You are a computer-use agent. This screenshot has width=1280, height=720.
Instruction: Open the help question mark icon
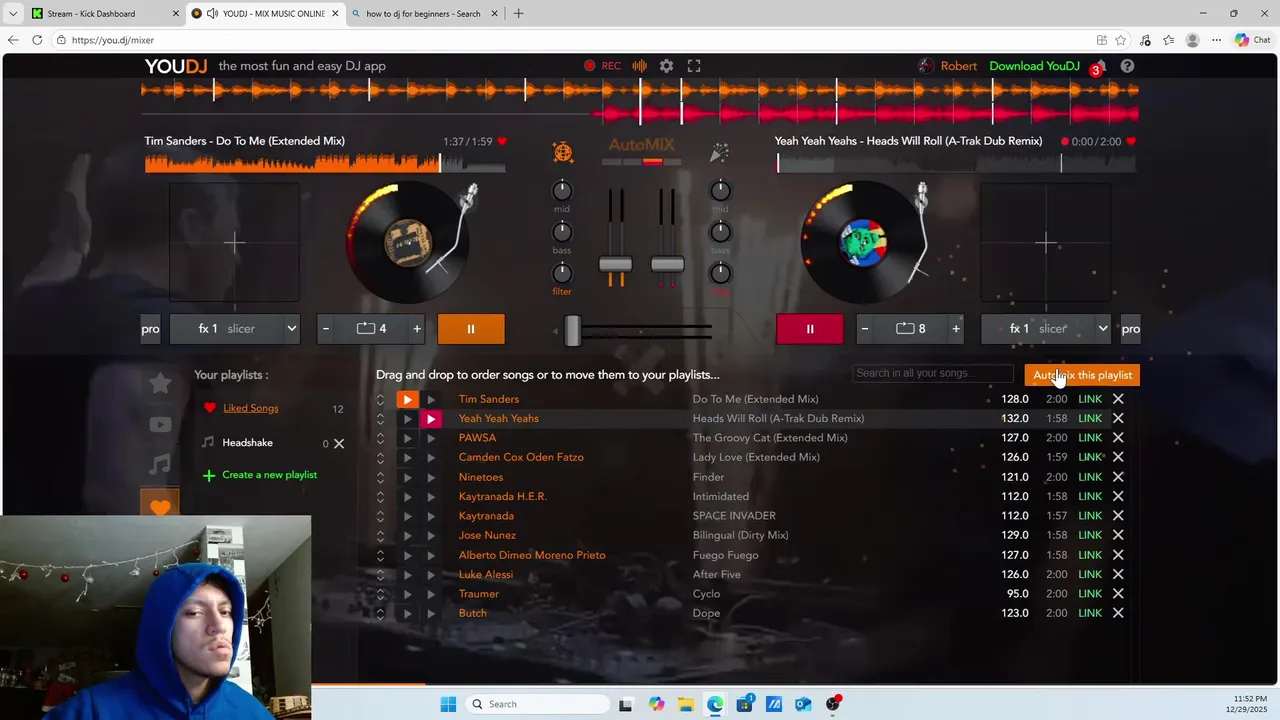click(x=1127, y=66)
